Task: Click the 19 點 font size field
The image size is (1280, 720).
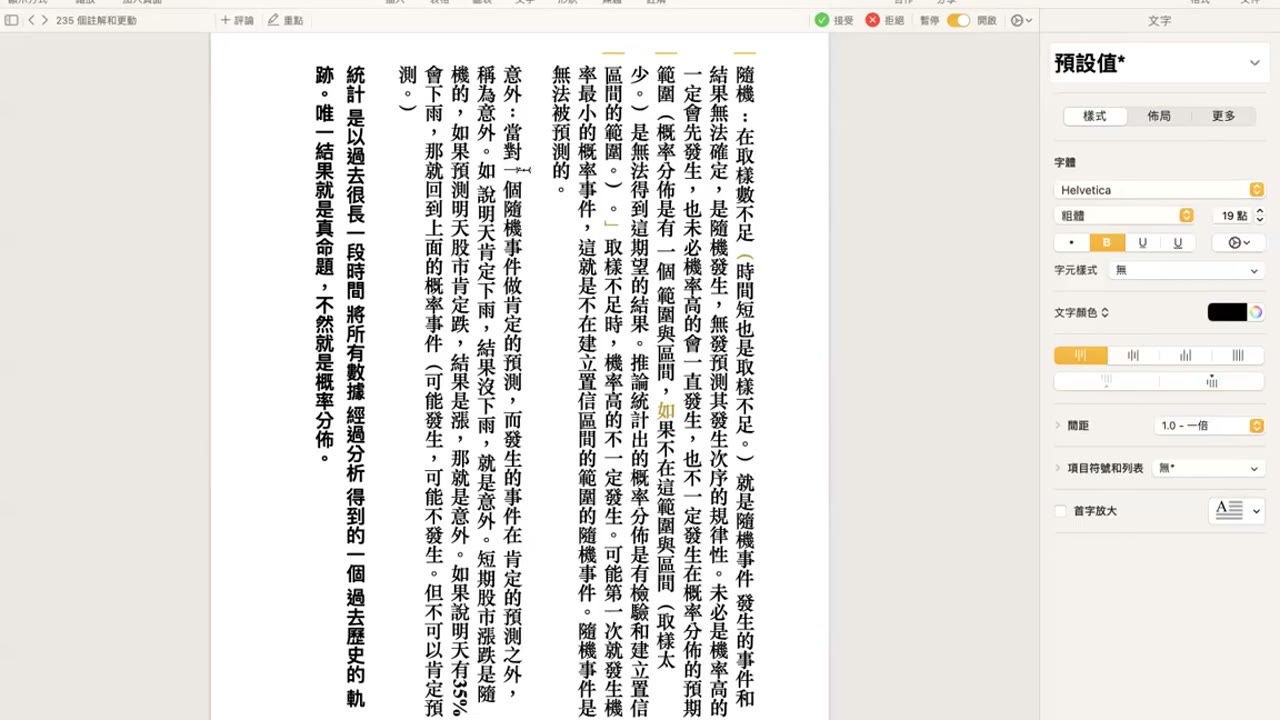Action: [1231, 216]
